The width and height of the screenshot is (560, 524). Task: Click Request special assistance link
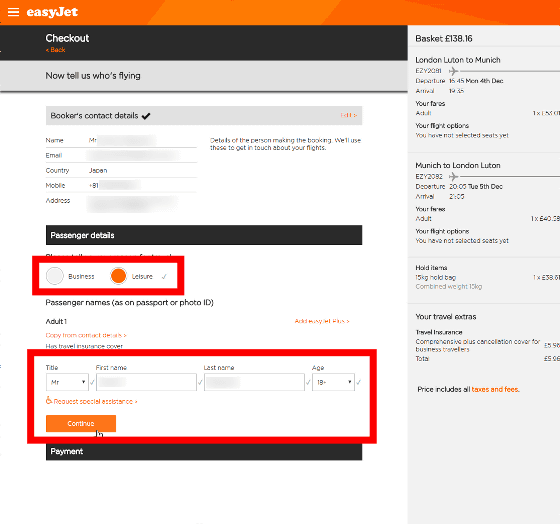pyautogui.click(x=95, y=401)
